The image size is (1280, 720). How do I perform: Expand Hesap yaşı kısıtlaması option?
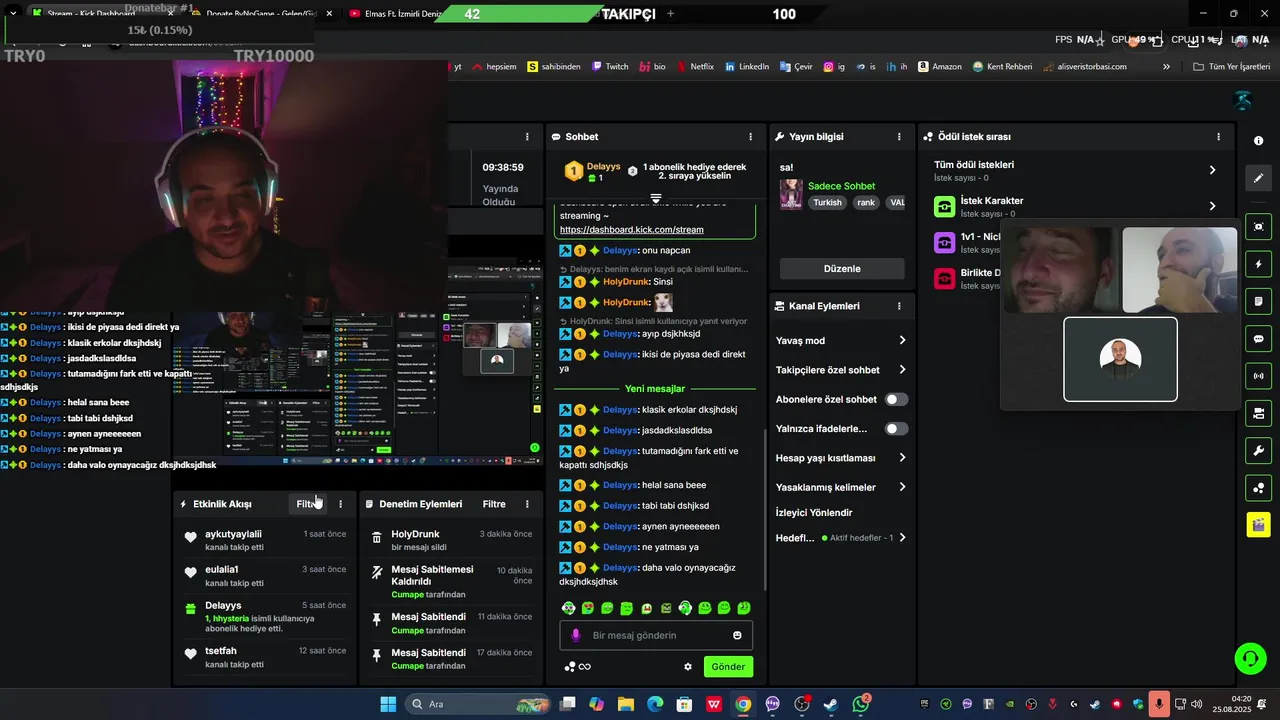(842, 458)
